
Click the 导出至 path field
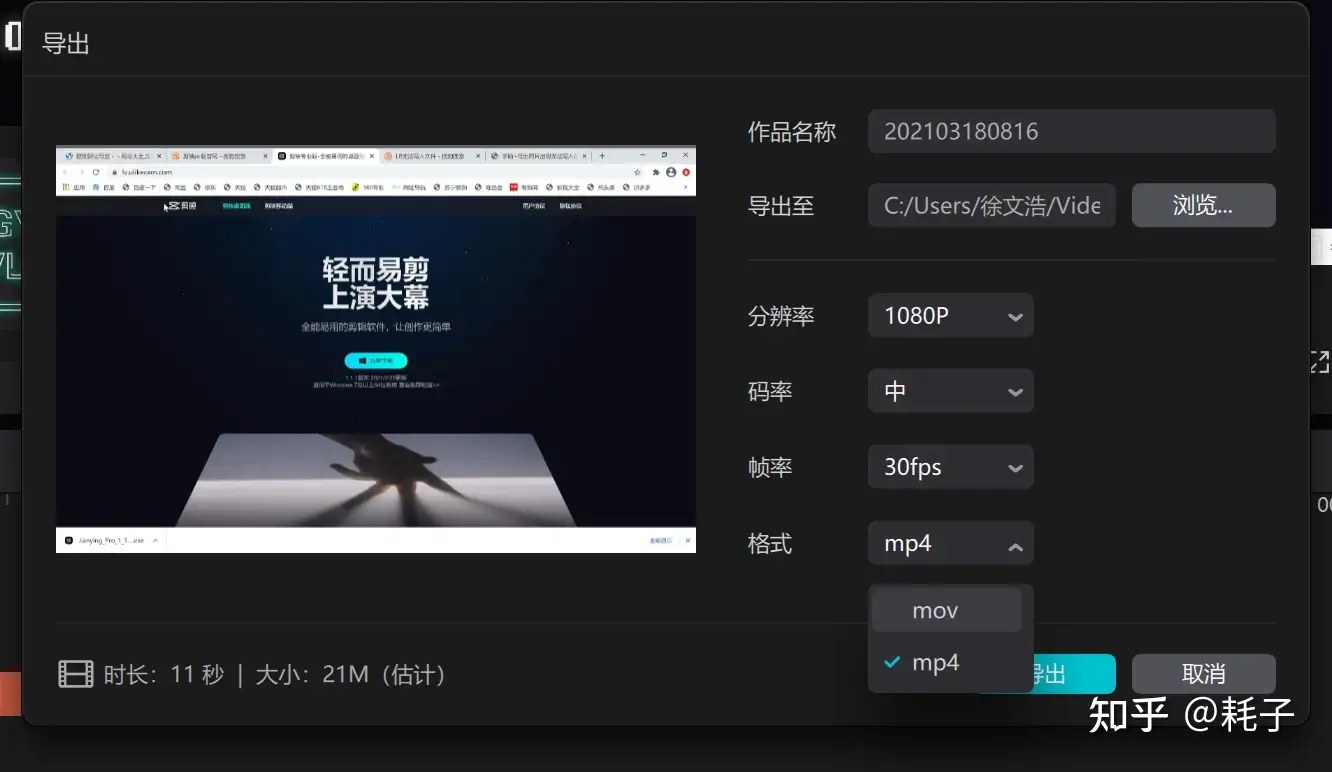pyautogui.click(x=992, y=205)
